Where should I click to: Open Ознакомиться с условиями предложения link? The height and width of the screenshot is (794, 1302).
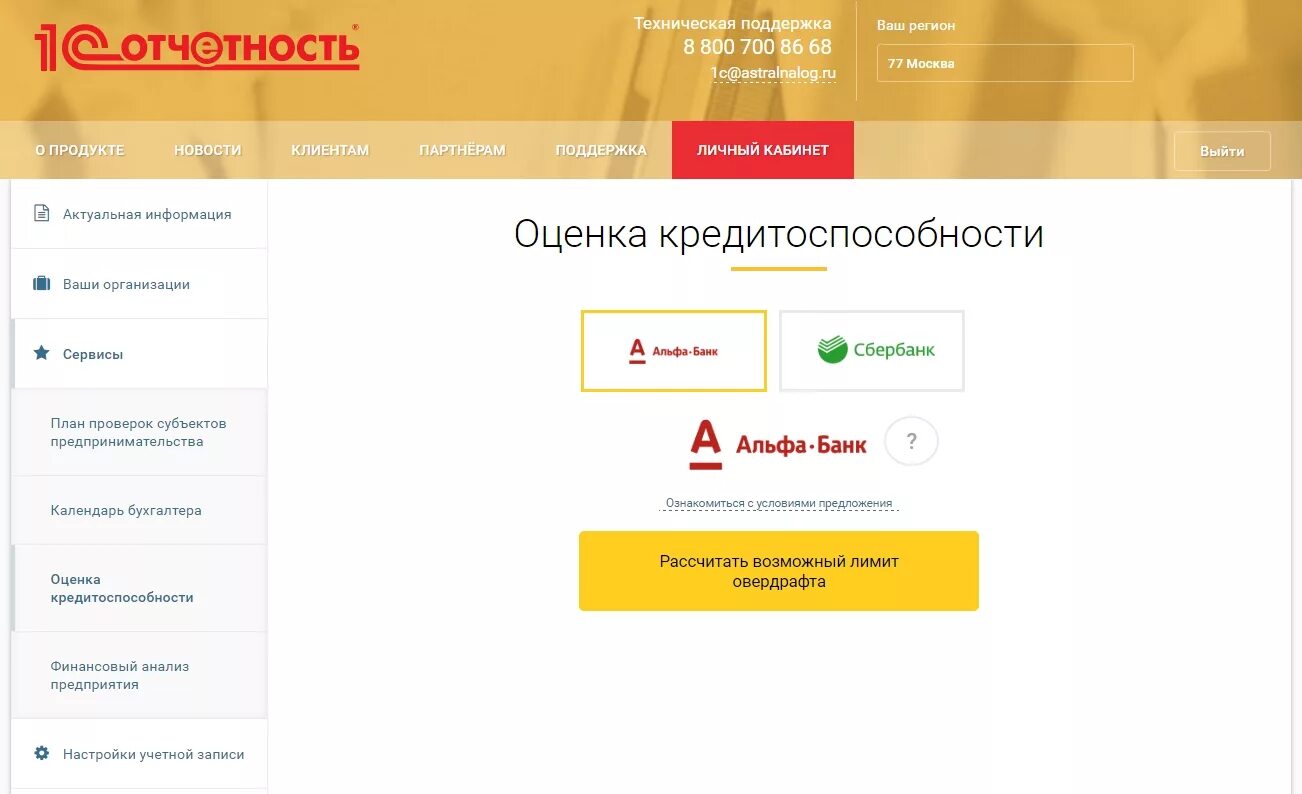779,504
